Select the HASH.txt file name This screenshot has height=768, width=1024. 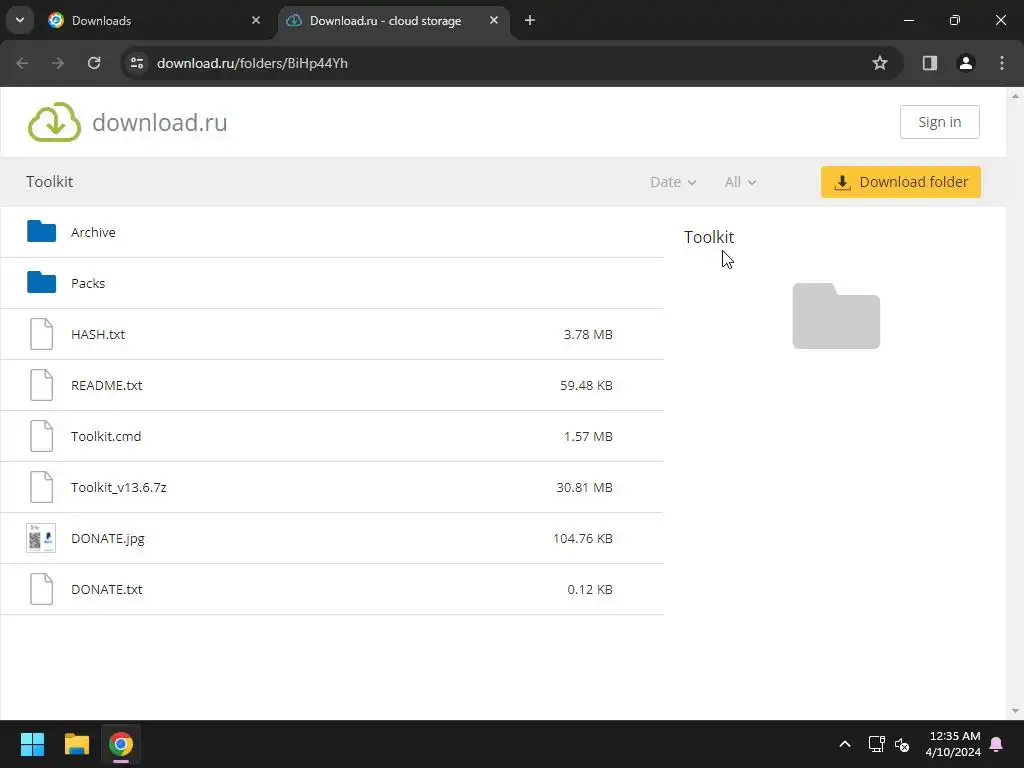tap(98, 334)
